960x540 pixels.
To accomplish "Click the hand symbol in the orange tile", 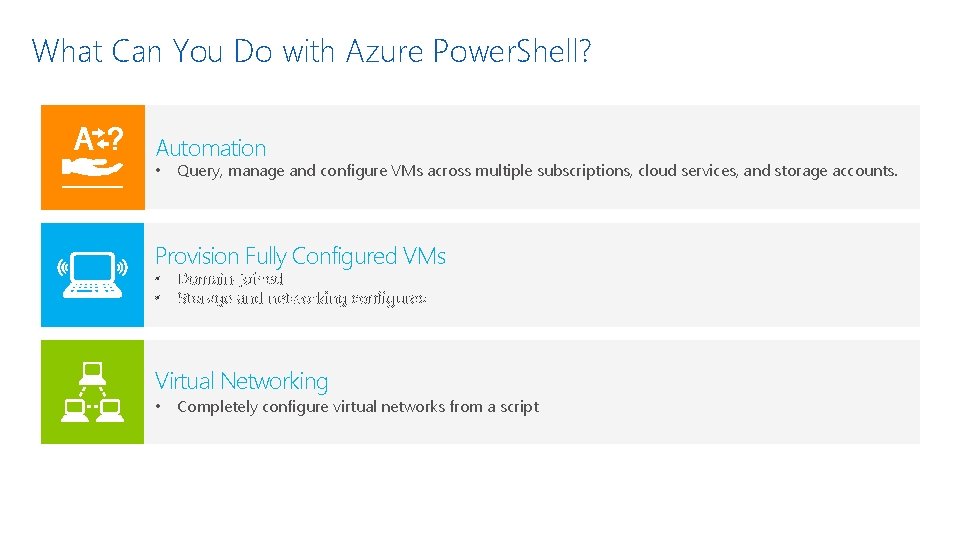I will (92, 167).
